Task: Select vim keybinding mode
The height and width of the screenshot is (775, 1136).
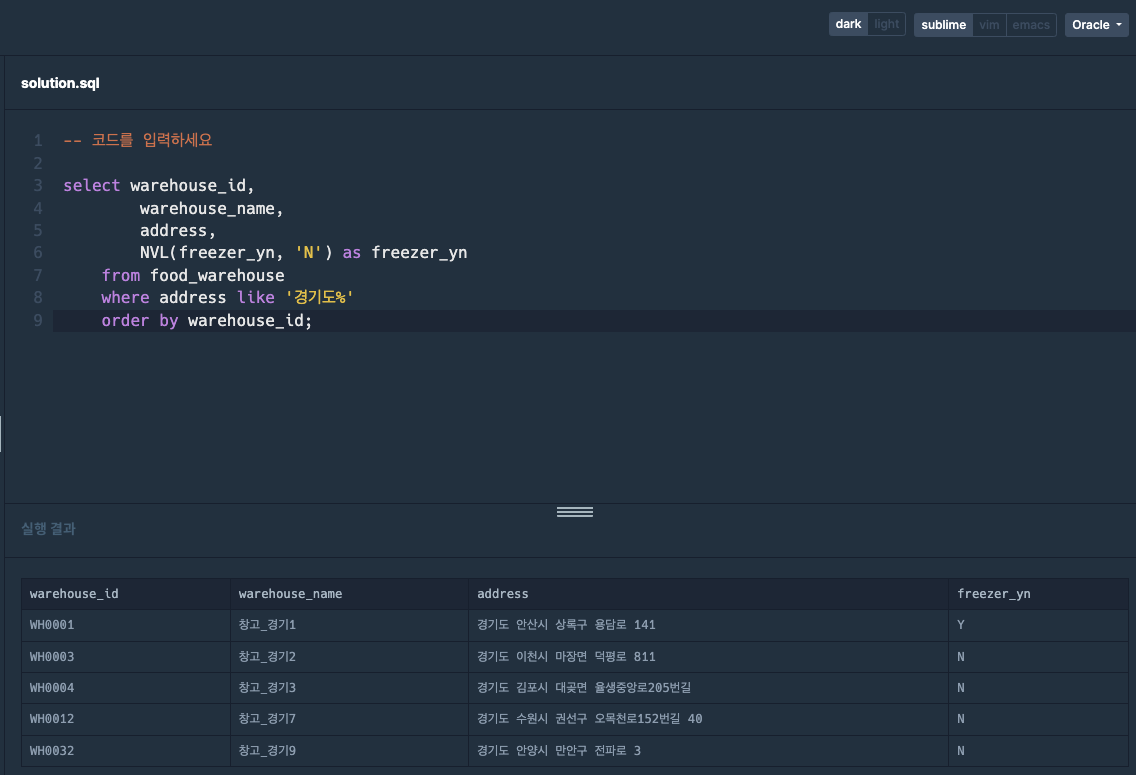Action: click(989, 25)
